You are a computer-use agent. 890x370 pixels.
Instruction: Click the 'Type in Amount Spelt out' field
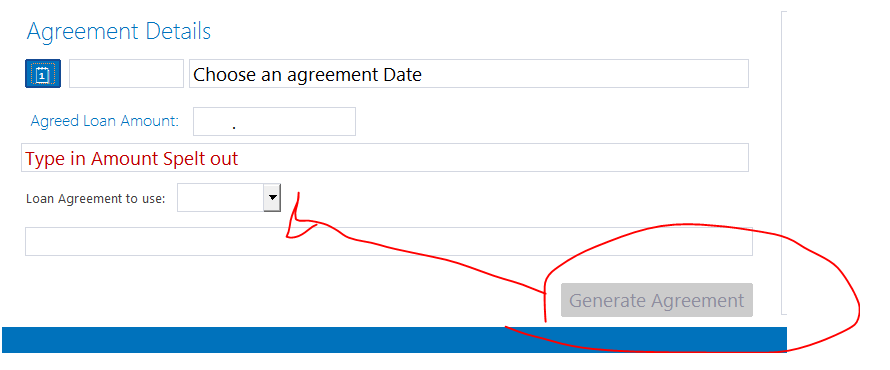(x=385, y=157)
